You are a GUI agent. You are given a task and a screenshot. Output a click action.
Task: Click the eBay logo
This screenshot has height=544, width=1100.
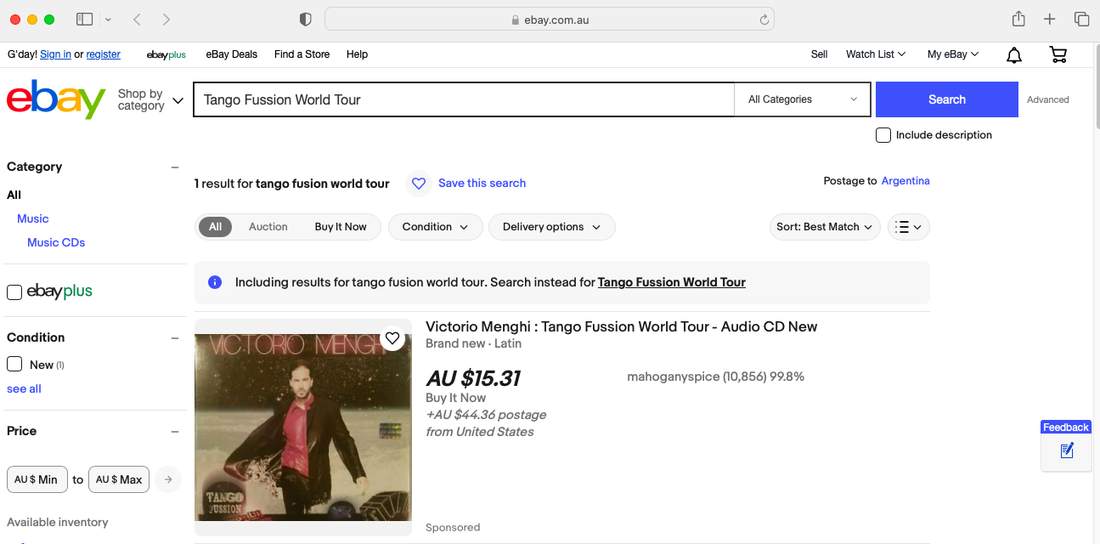[x=56, y=100]
